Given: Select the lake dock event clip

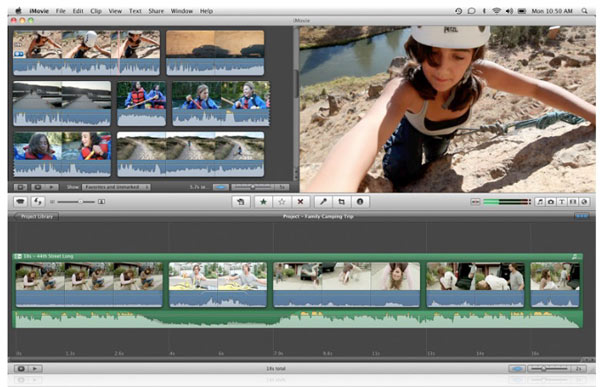Looking at the screenshot, I should (62, 103).
